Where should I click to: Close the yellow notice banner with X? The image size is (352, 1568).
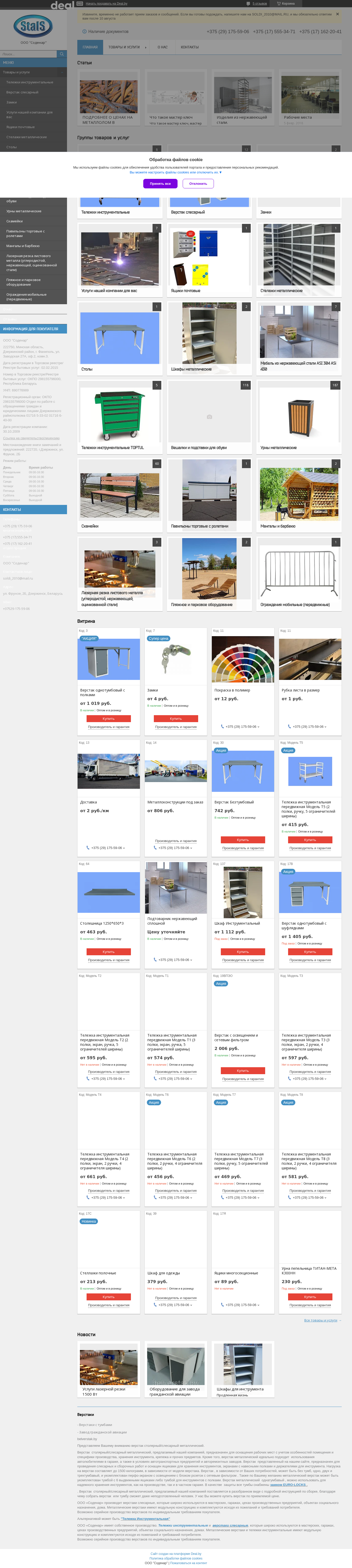[337, 14]
